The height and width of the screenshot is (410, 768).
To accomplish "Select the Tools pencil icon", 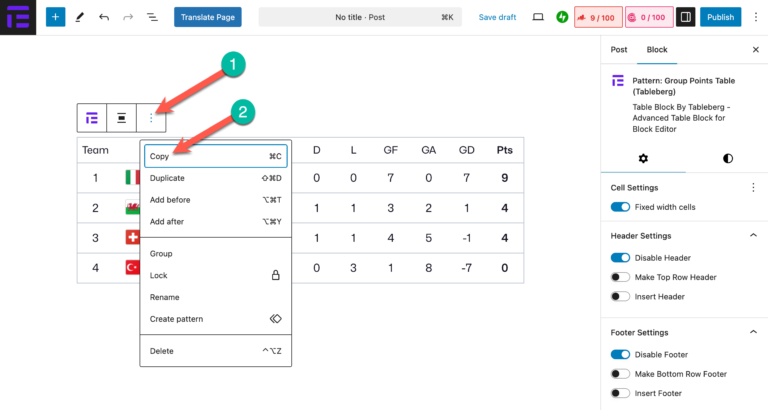I will 79,17.
